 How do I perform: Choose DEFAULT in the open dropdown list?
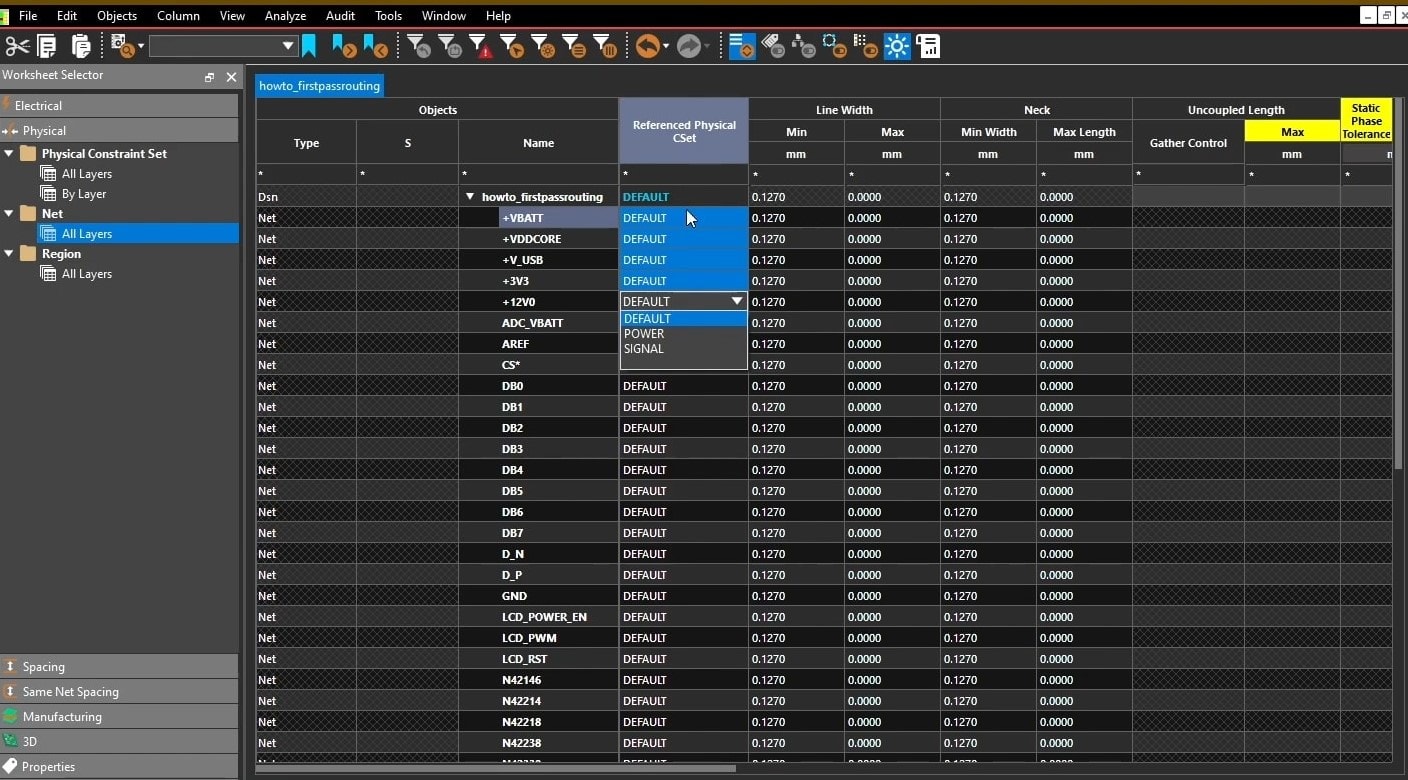(683, 319)
